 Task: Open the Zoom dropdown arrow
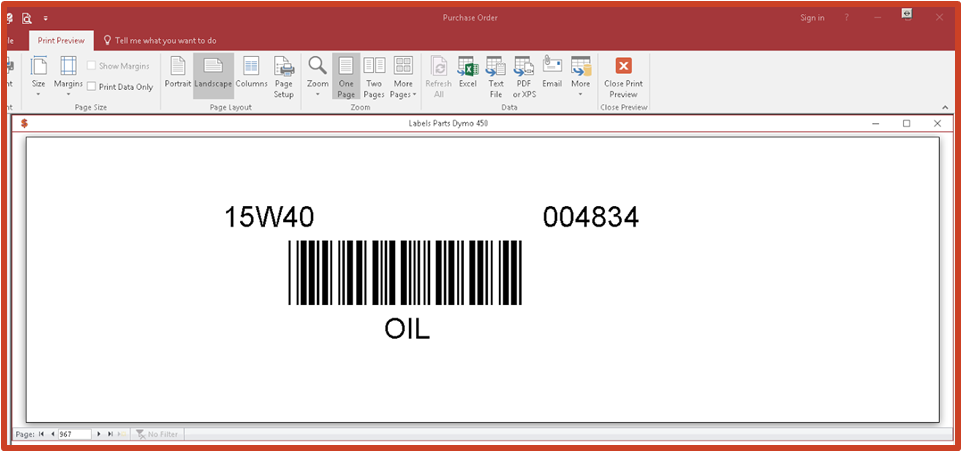(318, 94)
